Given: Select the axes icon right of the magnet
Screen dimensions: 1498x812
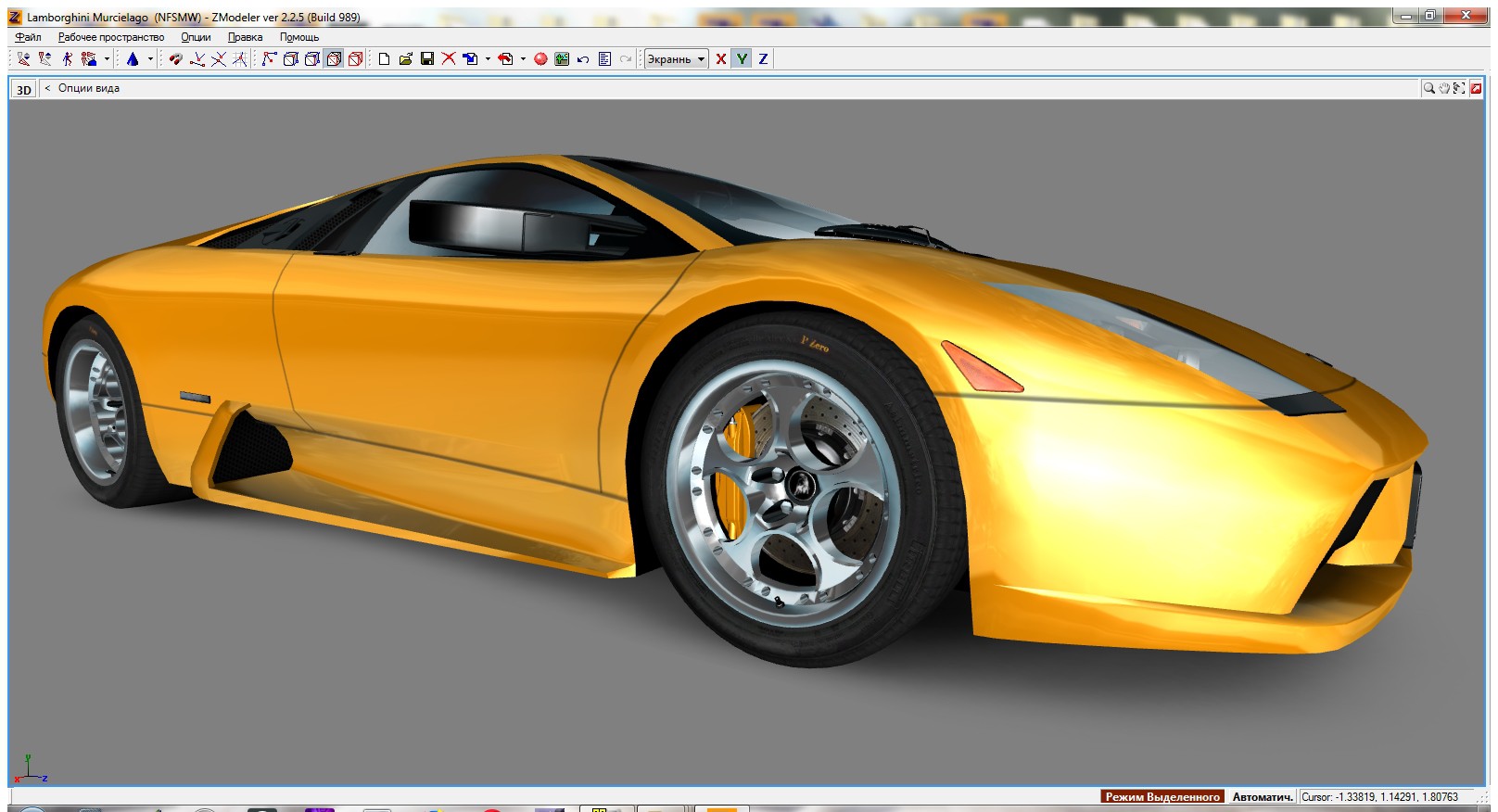Looking at the screenshot, I should click(x=197, y=58).
